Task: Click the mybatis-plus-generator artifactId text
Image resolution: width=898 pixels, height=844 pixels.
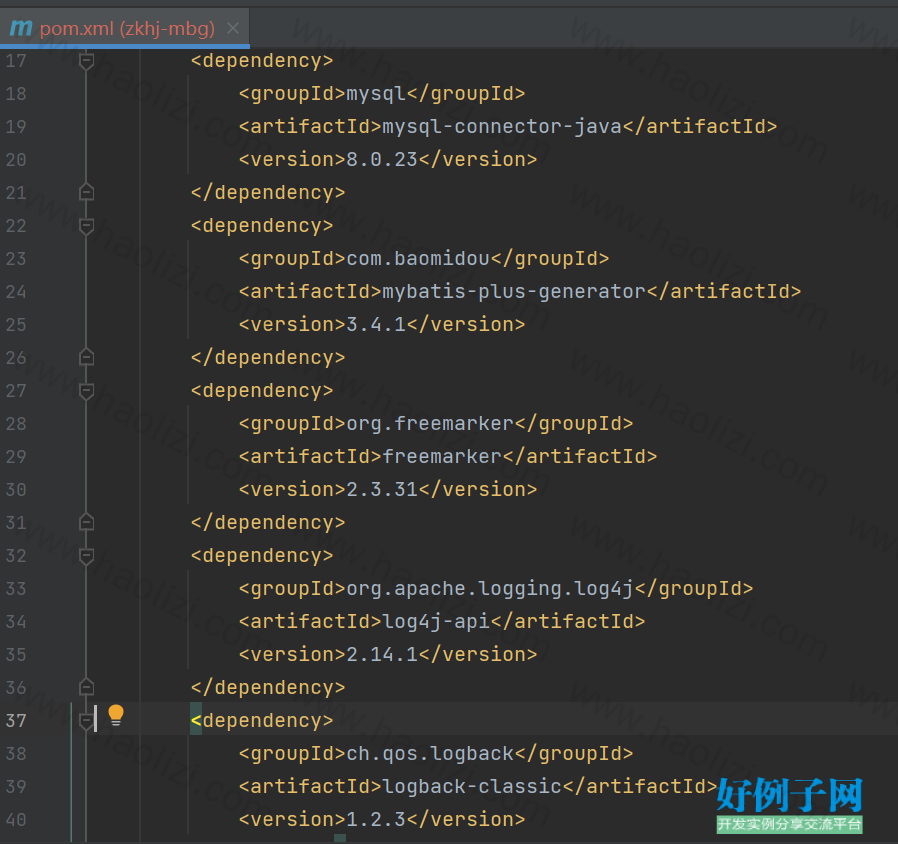Action: pyautogui.click(x=514, y=291)
